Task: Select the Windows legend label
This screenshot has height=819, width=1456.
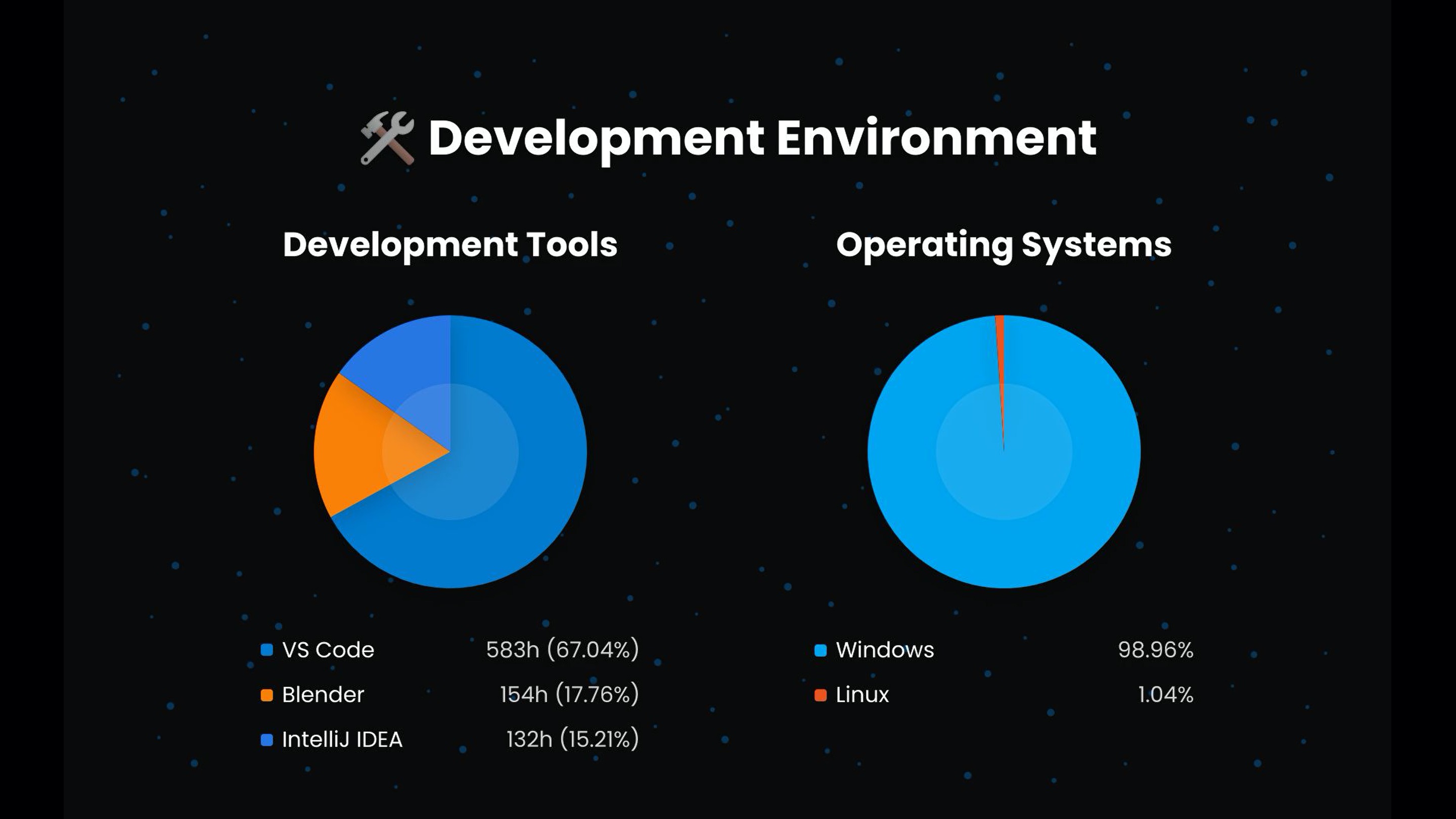Action: click(885, 650)
